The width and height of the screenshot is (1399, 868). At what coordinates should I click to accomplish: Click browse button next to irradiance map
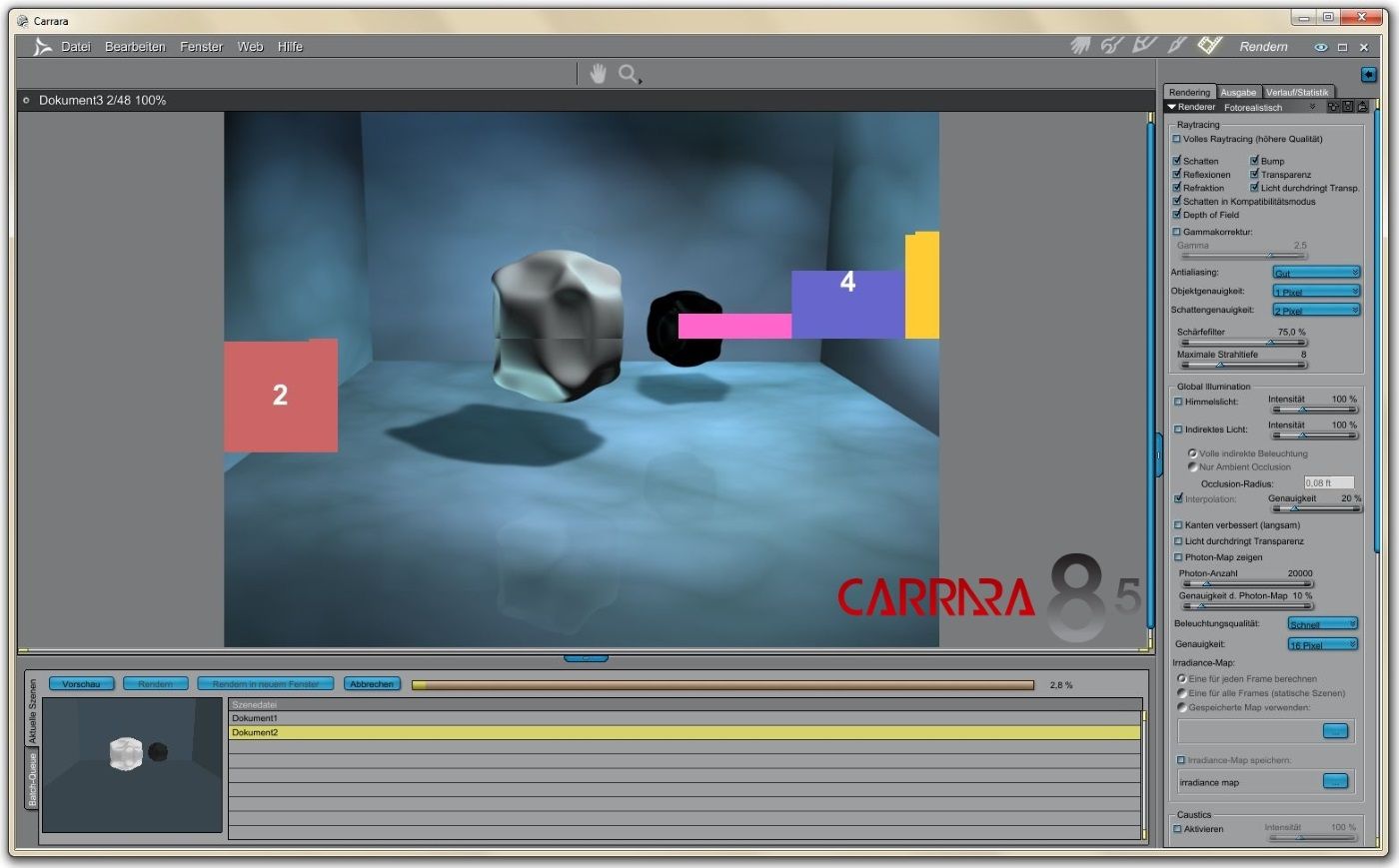coord(1335,781)
